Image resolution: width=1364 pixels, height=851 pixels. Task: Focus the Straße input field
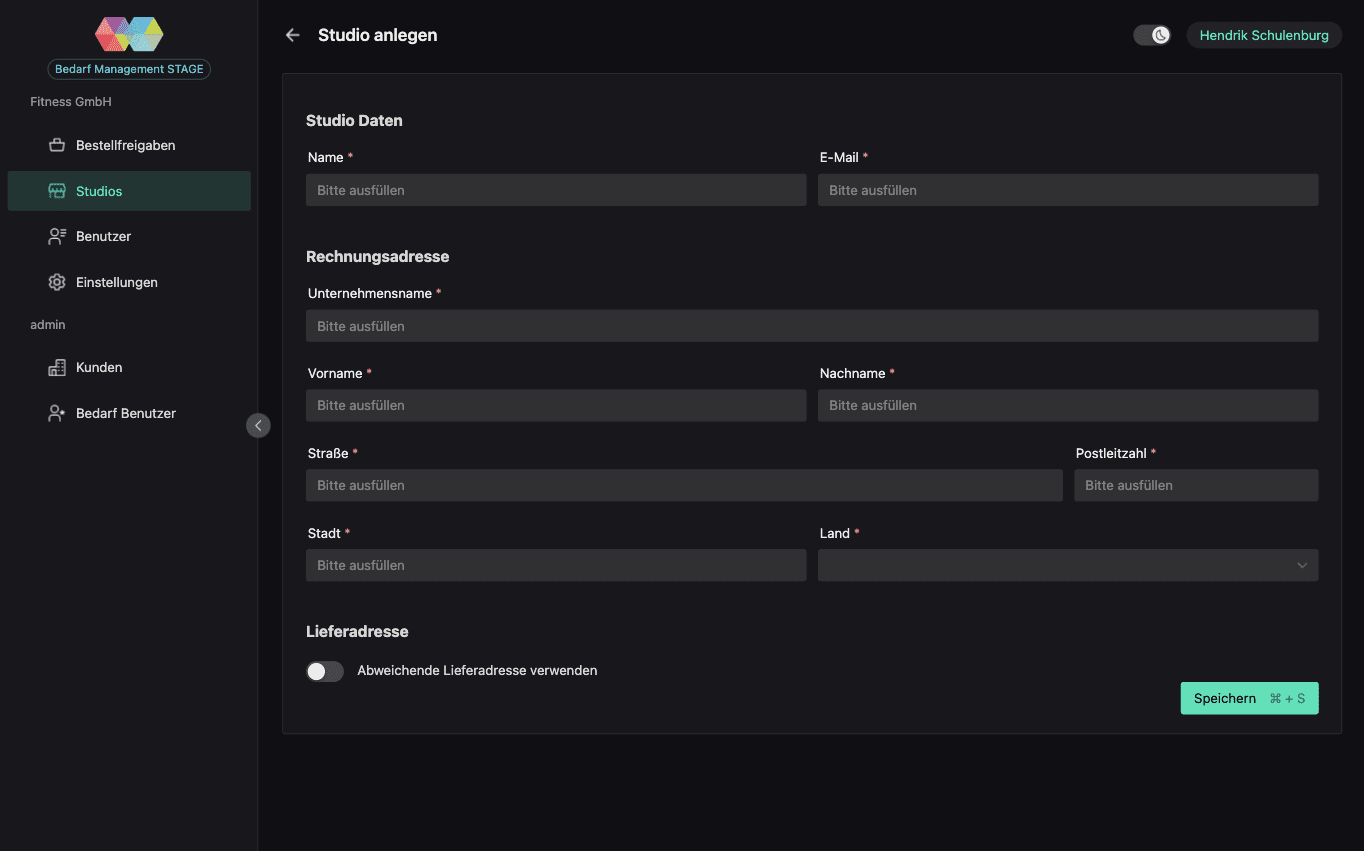[684, 485]
